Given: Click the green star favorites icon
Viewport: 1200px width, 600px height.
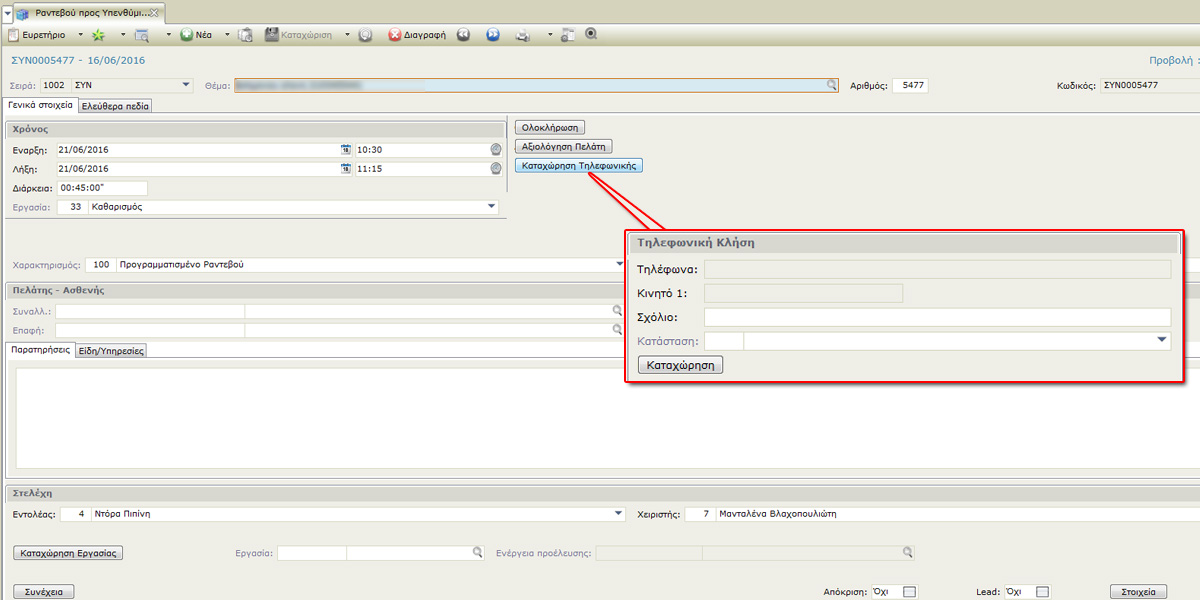Looking at the screenshot, I should (x=99, y=35).
